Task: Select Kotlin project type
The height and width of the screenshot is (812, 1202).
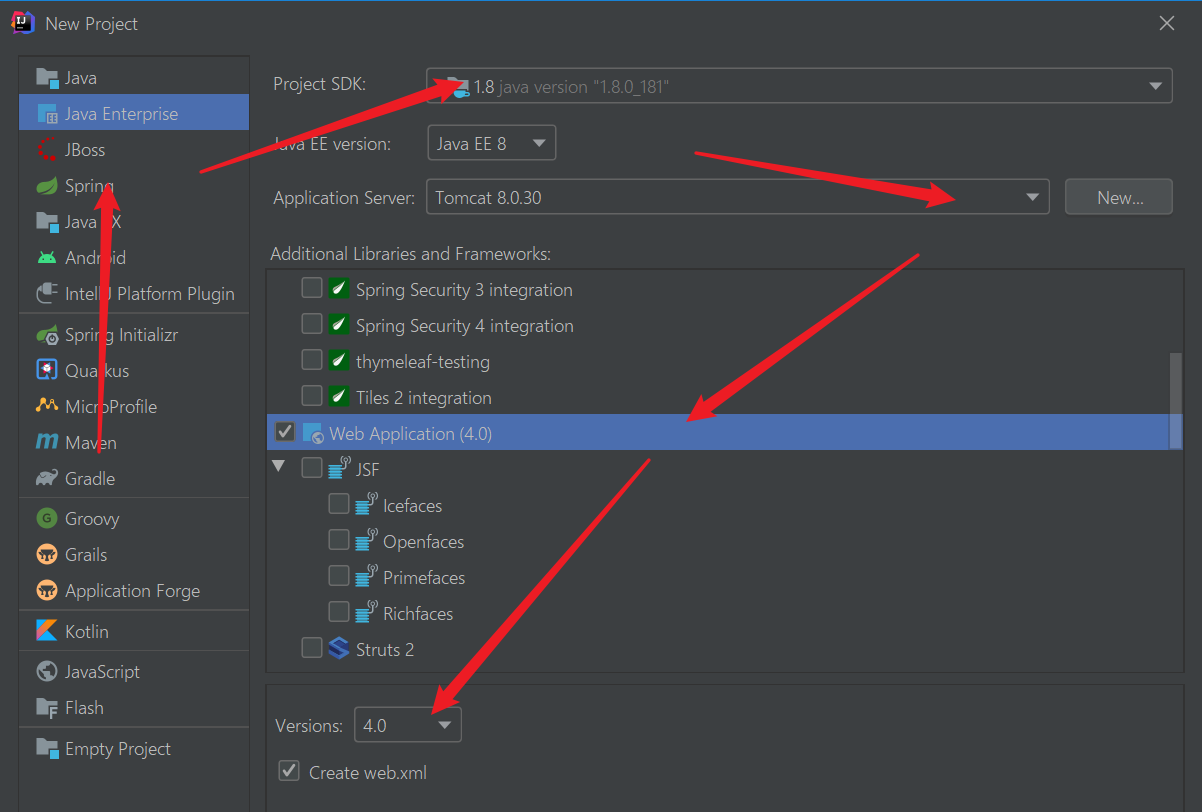Action: point(134,631)
